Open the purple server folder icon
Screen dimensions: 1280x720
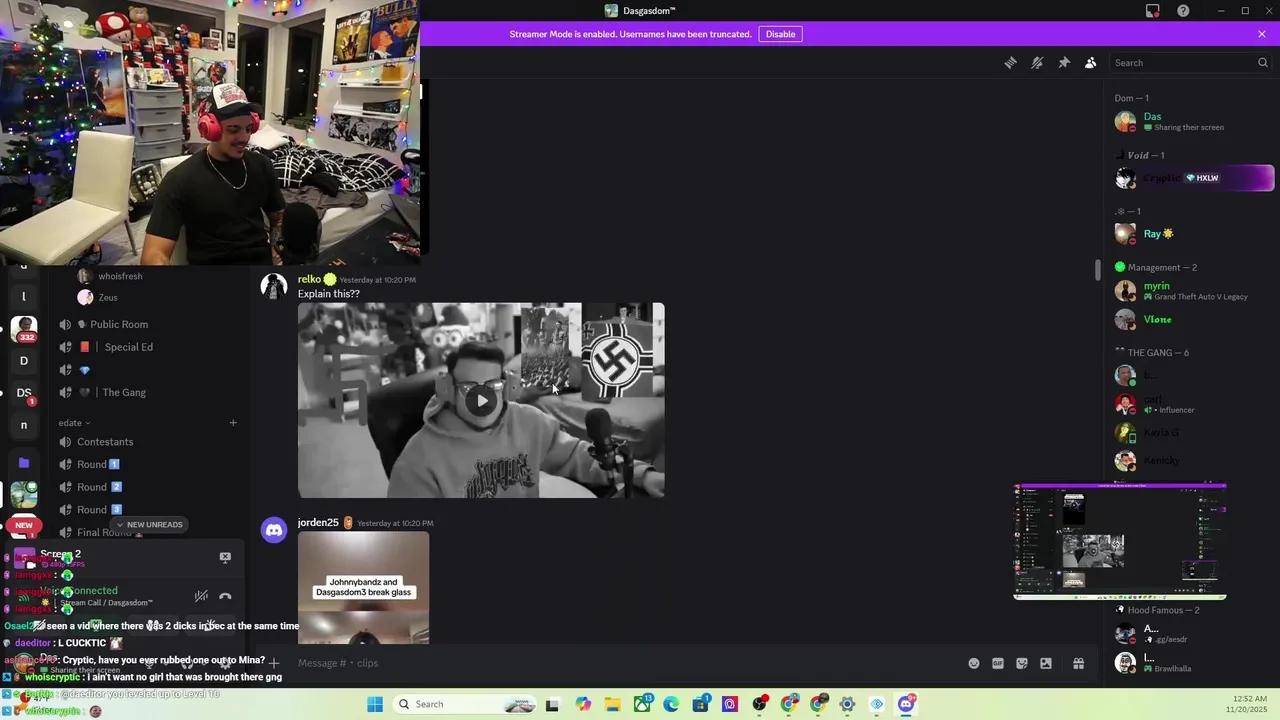coord(24,463)
